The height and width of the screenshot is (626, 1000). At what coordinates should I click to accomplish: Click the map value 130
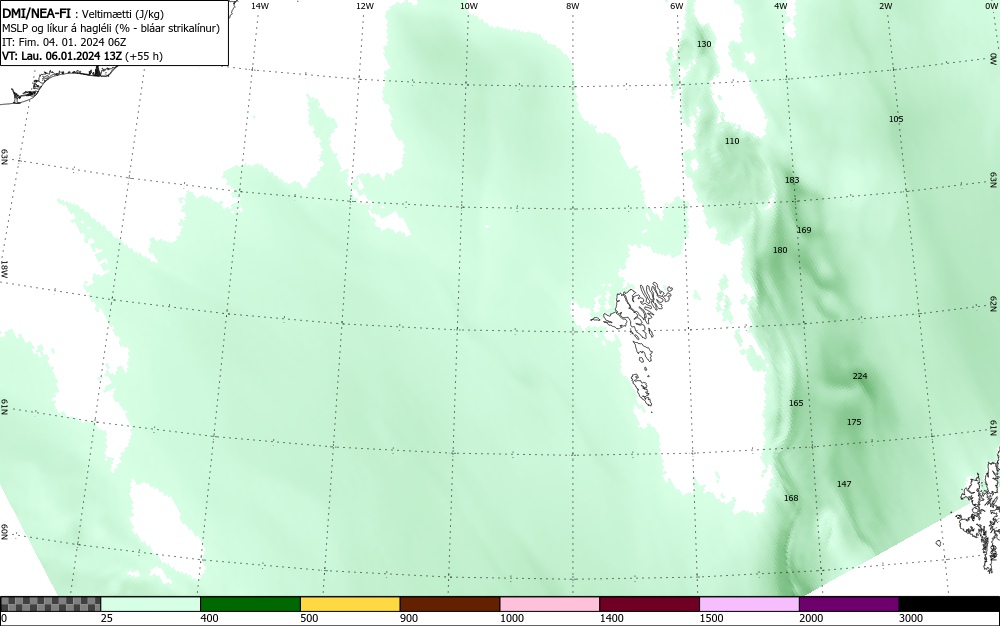pyautogui.click(x=703, y=45)
